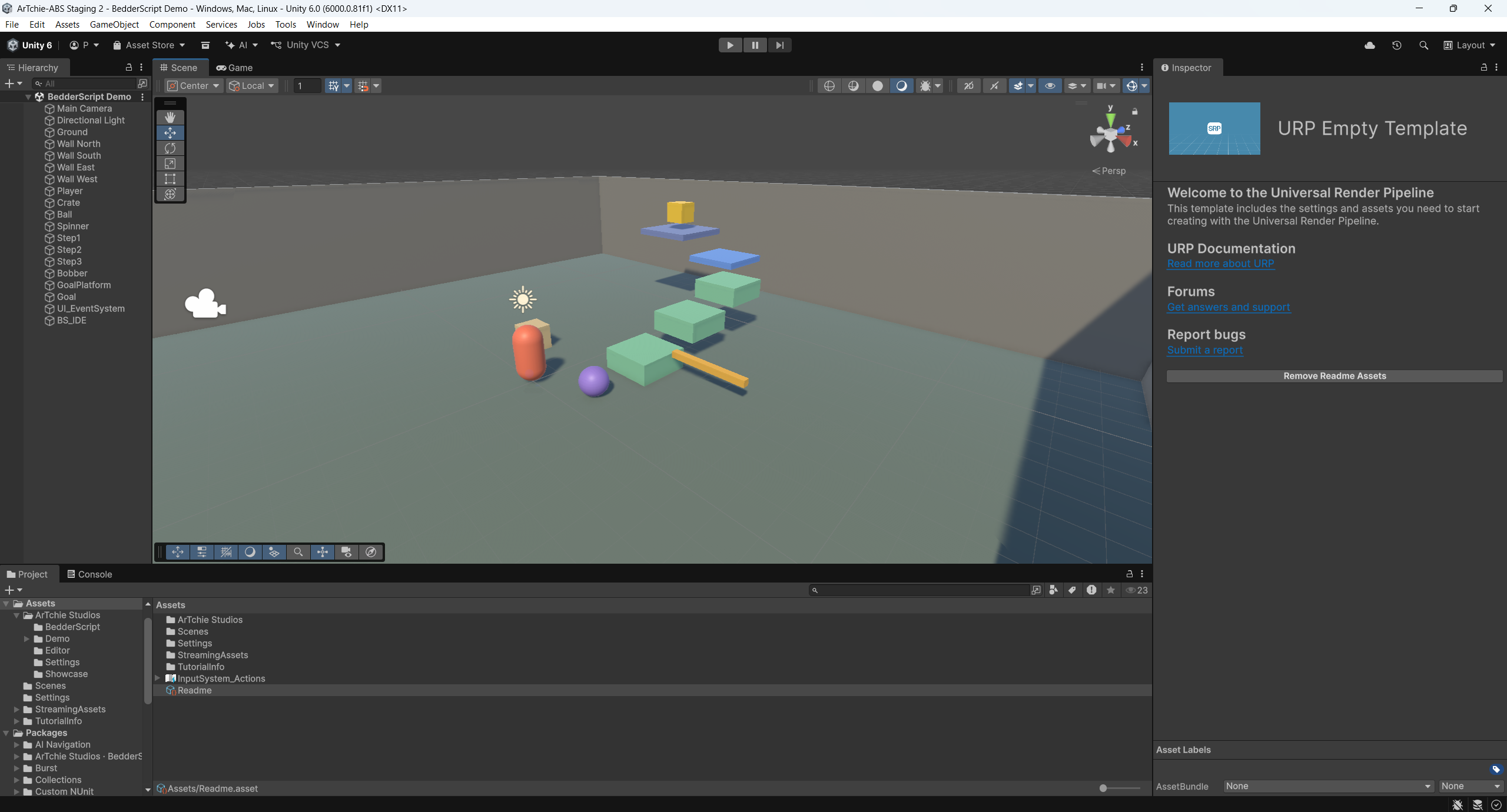
Task: Select the Move tool in scene tools
Action: click(170, 133)
